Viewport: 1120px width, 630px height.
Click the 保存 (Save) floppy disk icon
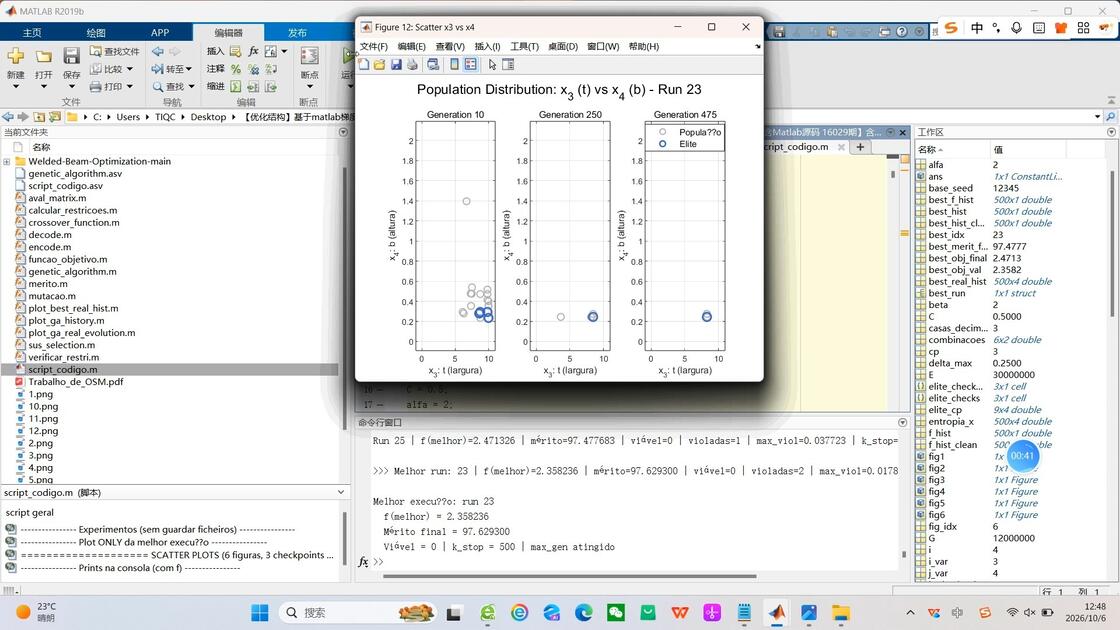71,56
